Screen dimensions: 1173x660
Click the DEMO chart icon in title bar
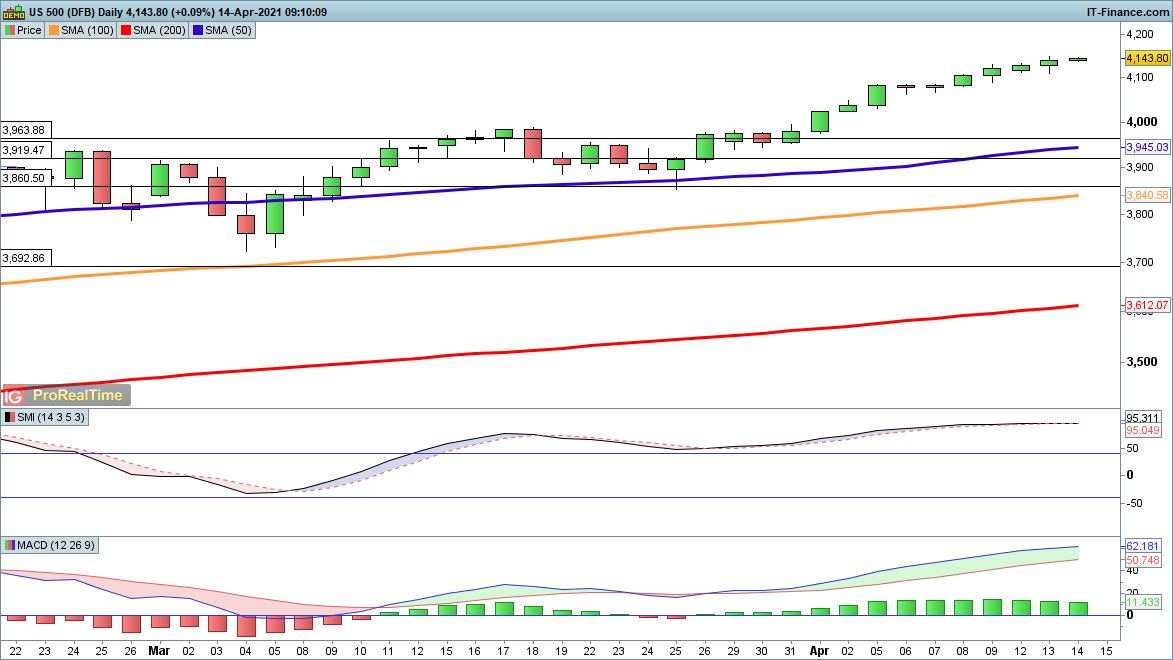[x=14, y=12]
